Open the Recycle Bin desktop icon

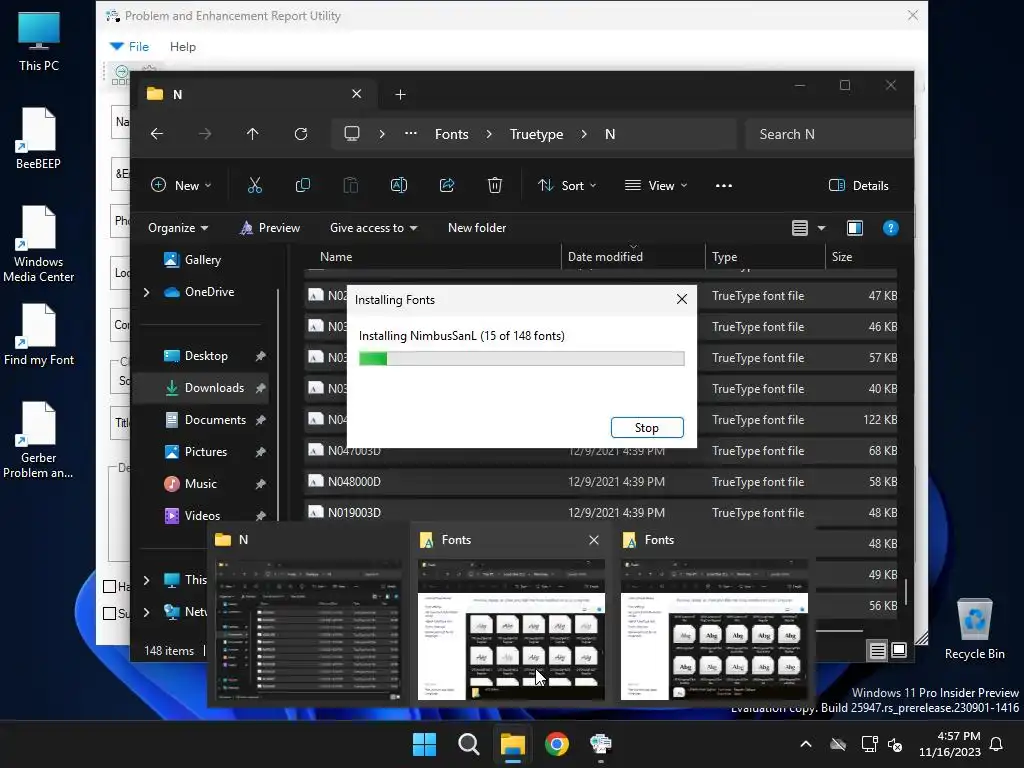(974, 628)
